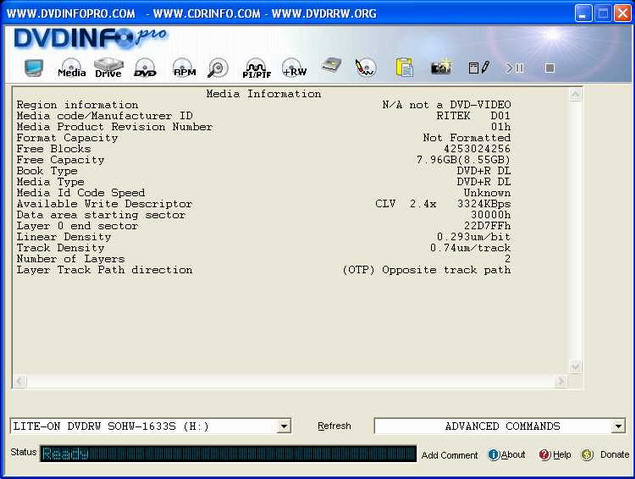
Task: Open the About button
Action: point(507,455)
